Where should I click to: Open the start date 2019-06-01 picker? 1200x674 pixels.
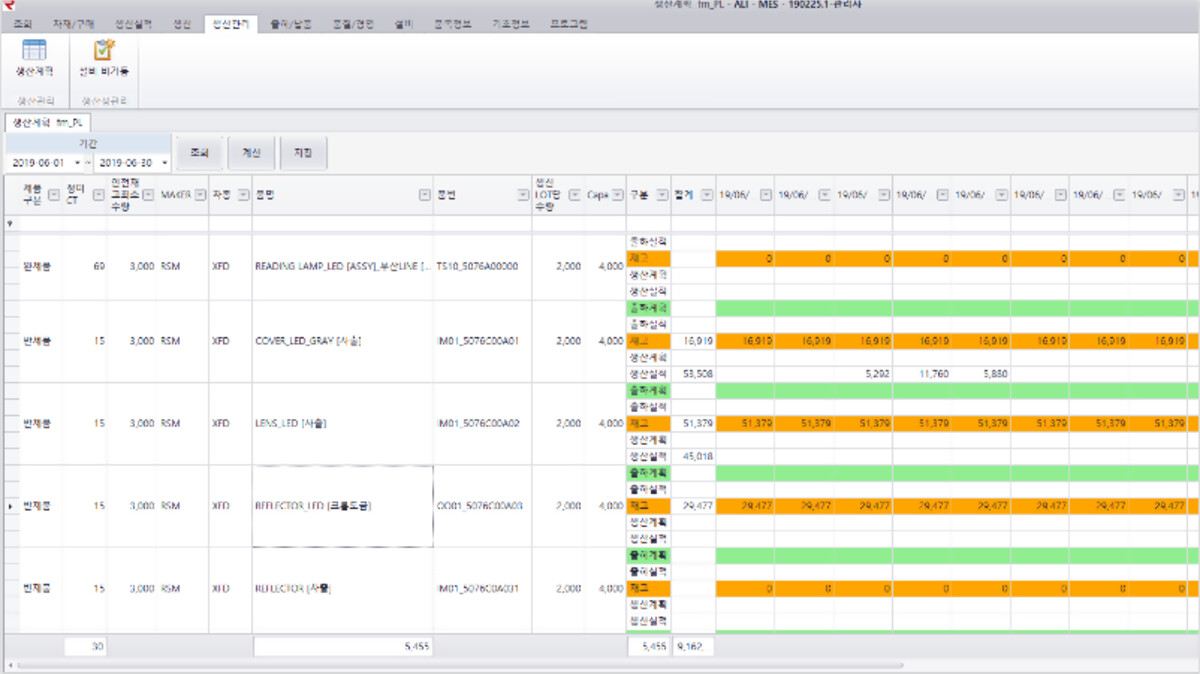[76, 162]
